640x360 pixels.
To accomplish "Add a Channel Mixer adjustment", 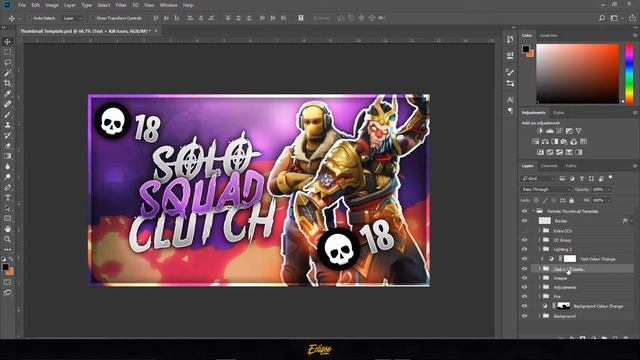I will [x=573, y=142].
